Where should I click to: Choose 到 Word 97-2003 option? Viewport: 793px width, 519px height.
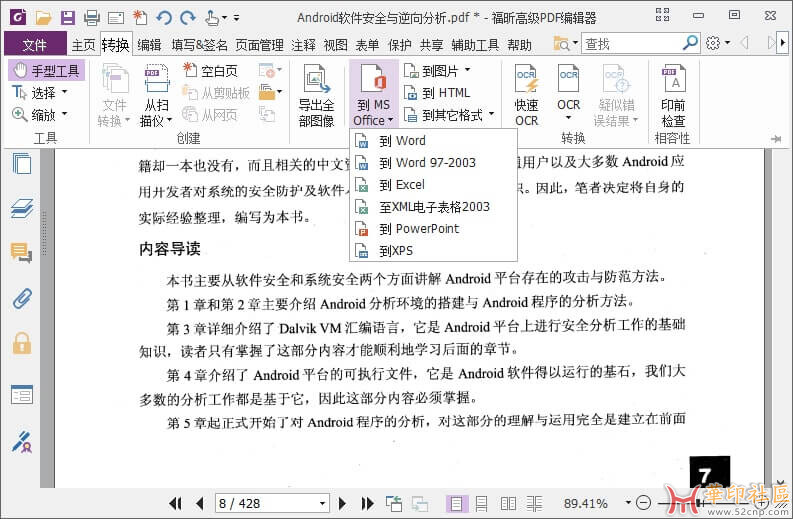click(x=433, y=163)
